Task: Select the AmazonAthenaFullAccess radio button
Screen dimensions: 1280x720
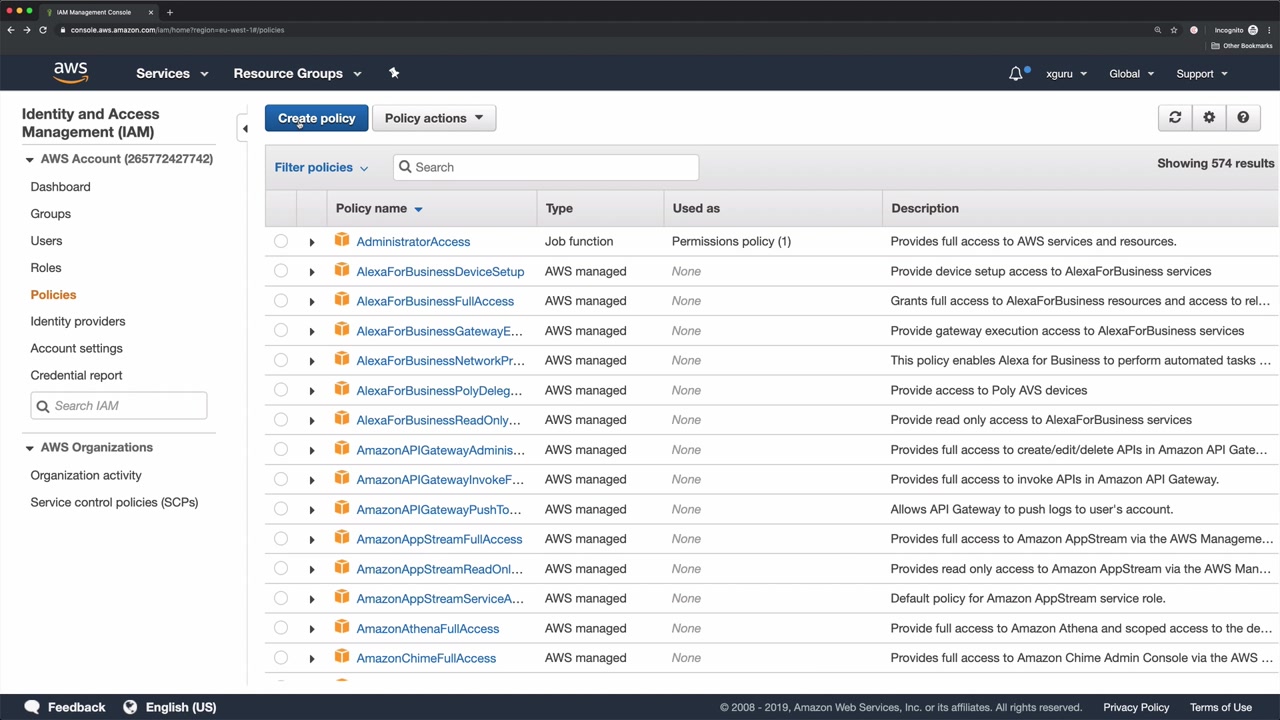Action: click(281, 628)
